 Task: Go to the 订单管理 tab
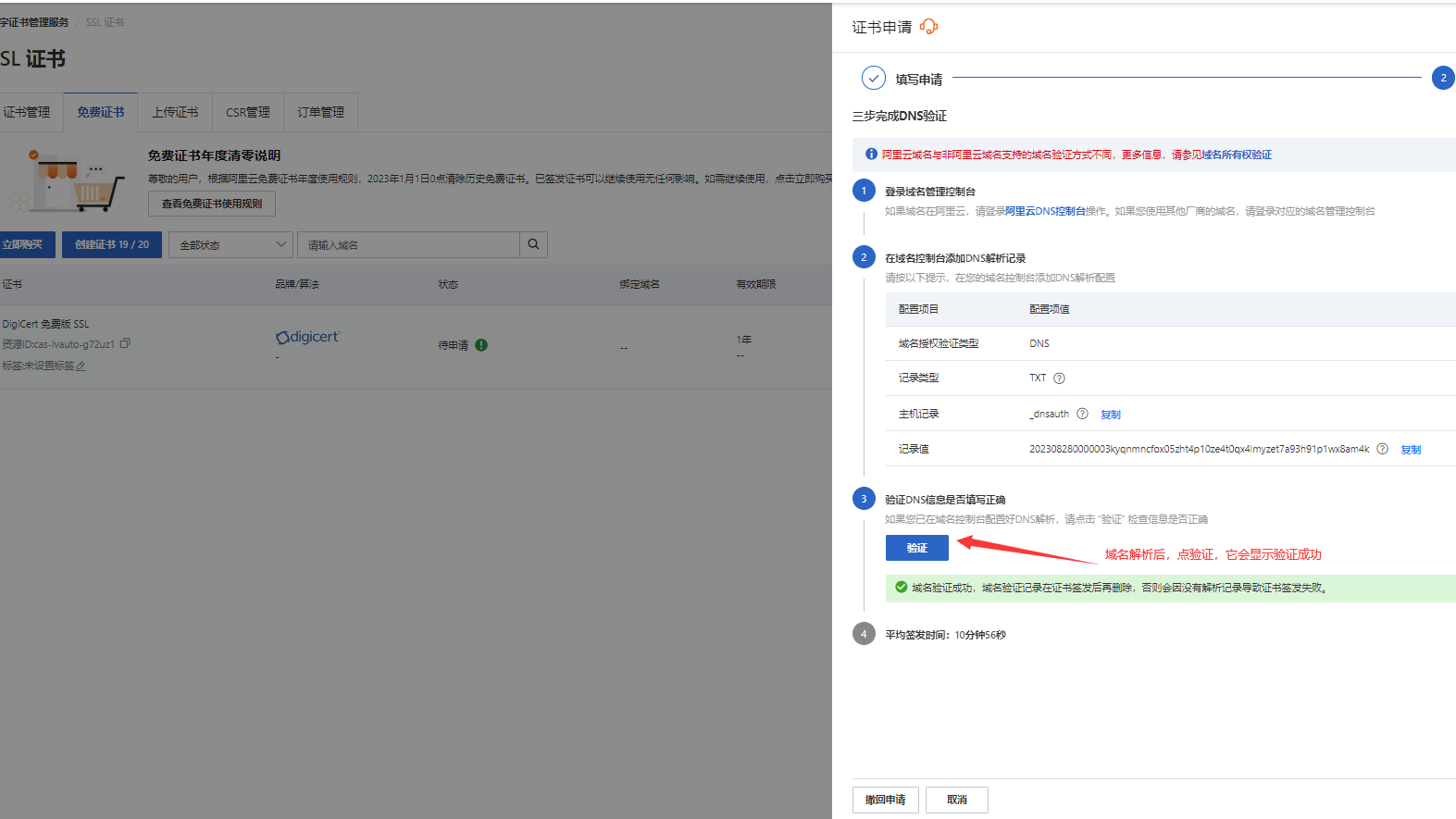tap(320, 112)
